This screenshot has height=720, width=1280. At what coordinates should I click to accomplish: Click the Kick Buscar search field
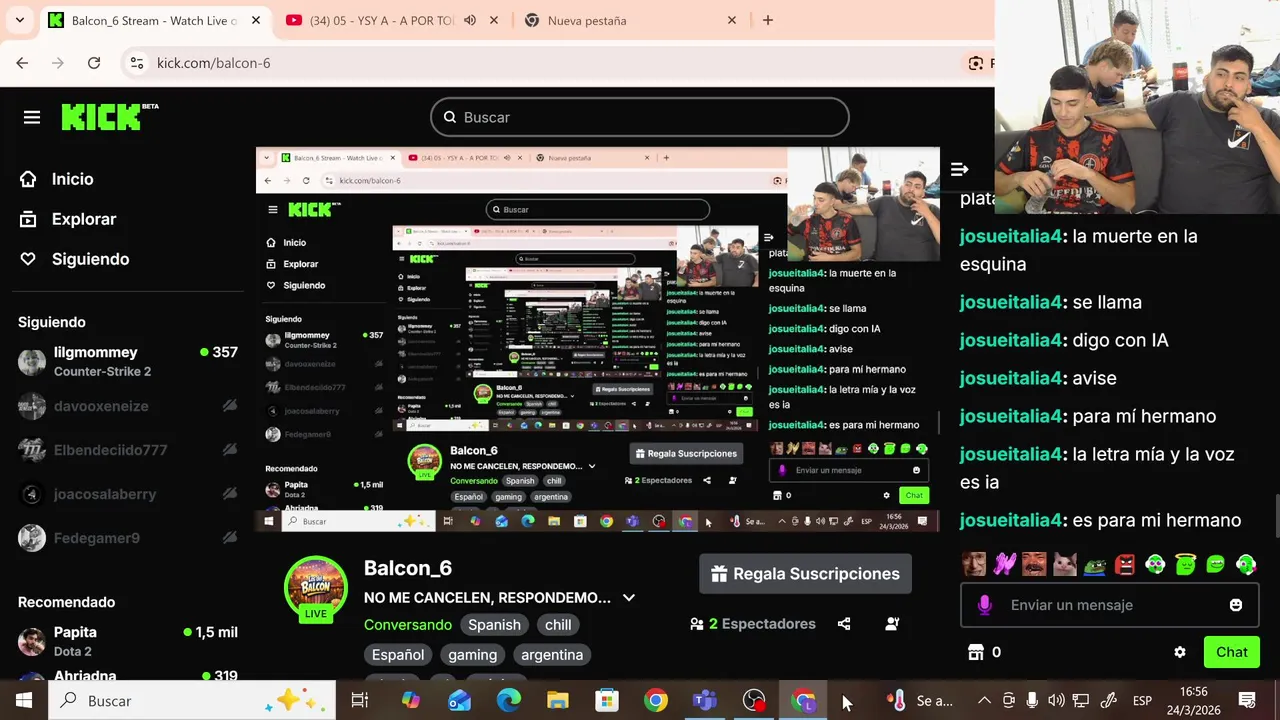click(x=640, y=117)
